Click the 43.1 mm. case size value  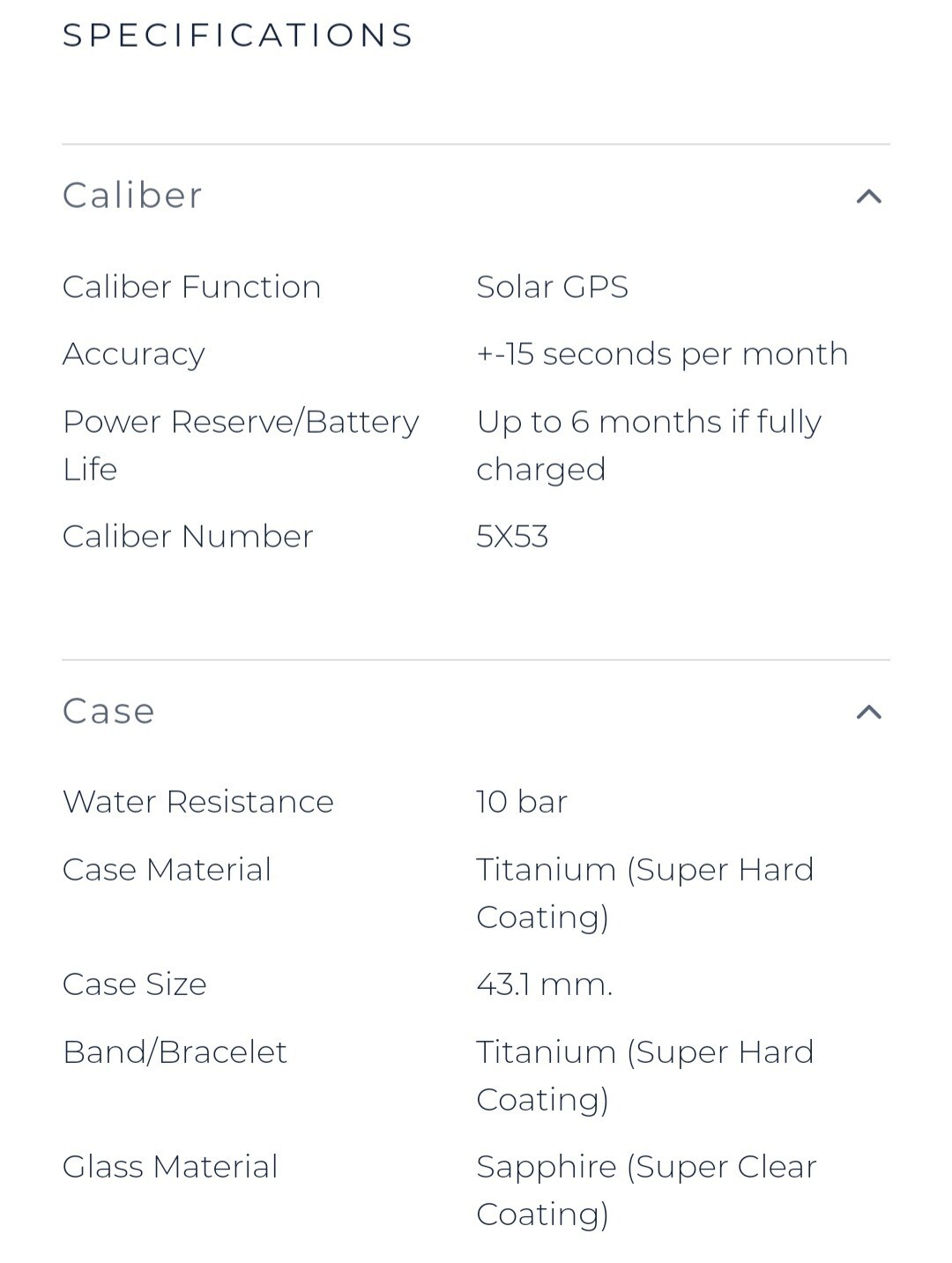click(x=545, y=984)
